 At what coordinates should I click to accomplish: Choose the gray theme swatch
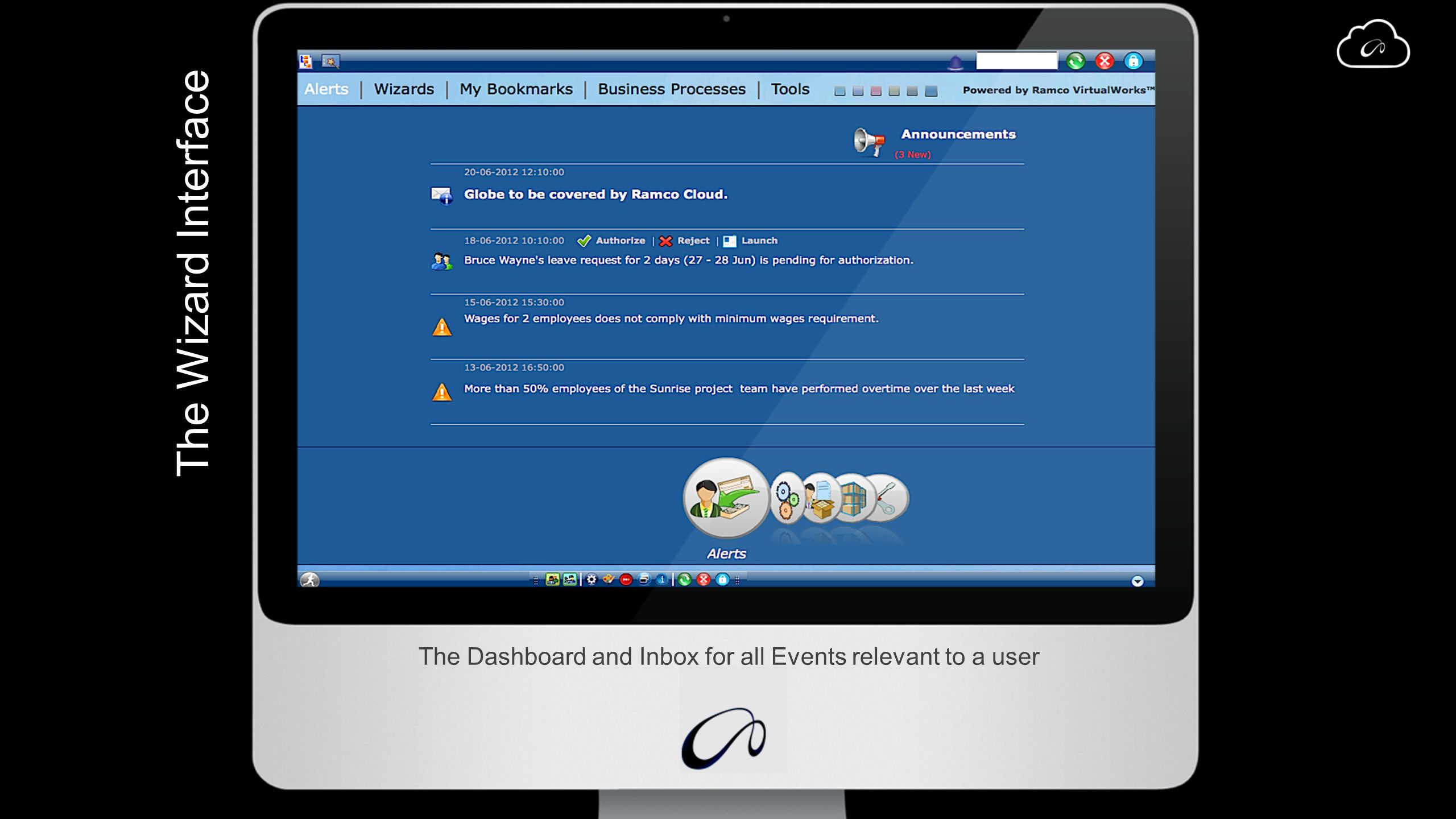[x=912, y=91]
